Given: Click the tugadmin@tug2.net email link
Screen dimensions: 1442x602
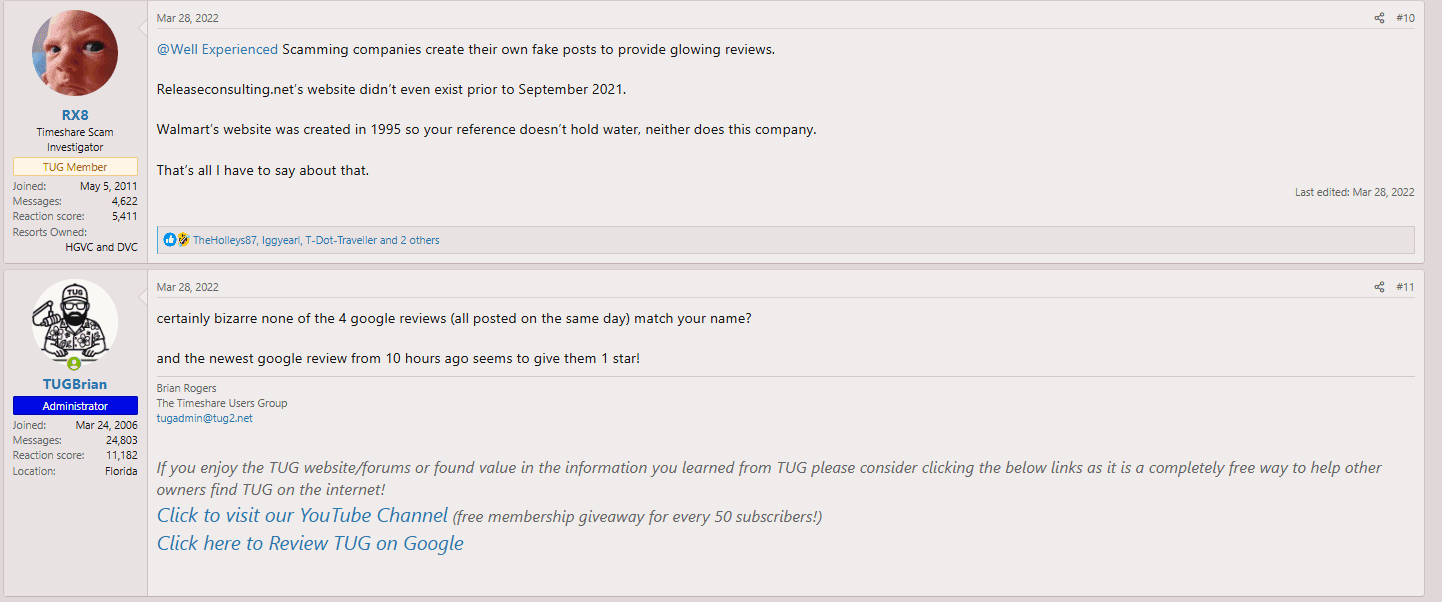Looking at the screenshot, I should [x=204, y=418].
